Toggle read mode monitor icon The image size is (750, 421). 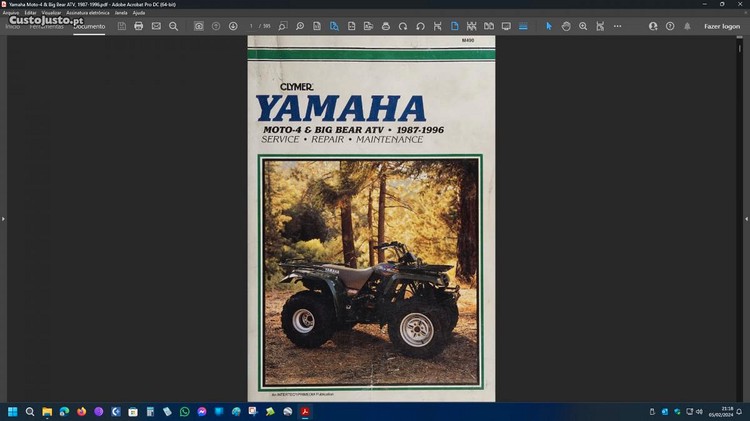tap(506, 26)
